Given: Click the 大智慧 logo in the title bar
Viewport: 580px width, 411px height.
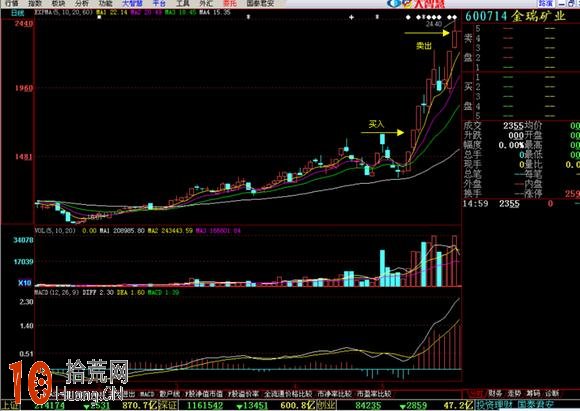Looking at the screenshot, I should 417,3.
